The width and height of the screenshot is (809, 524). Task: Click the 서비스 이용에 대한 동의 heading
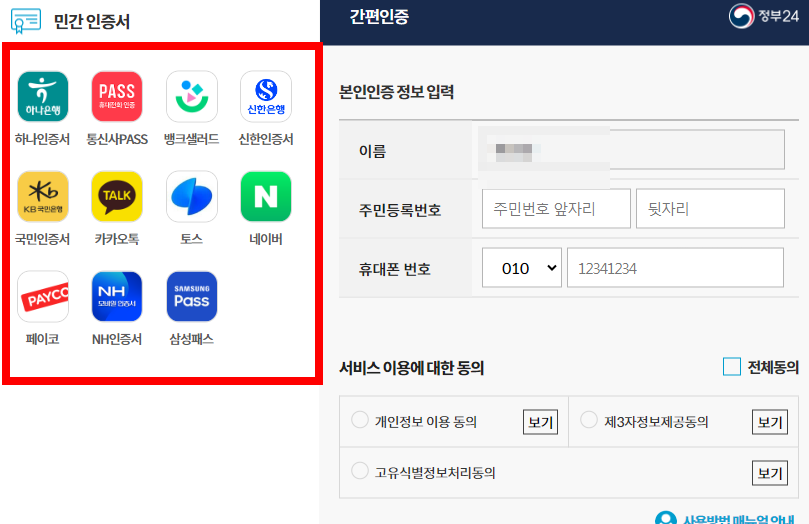(x=411, y=368)
